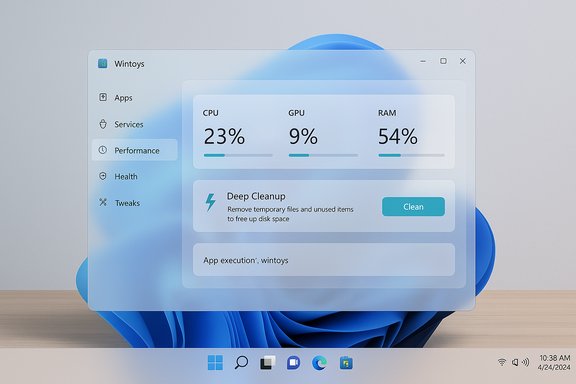Click the 'App execution, wintoys' card
The height and width of the screenshot is (384, 576).
click(x=324, y=259)
